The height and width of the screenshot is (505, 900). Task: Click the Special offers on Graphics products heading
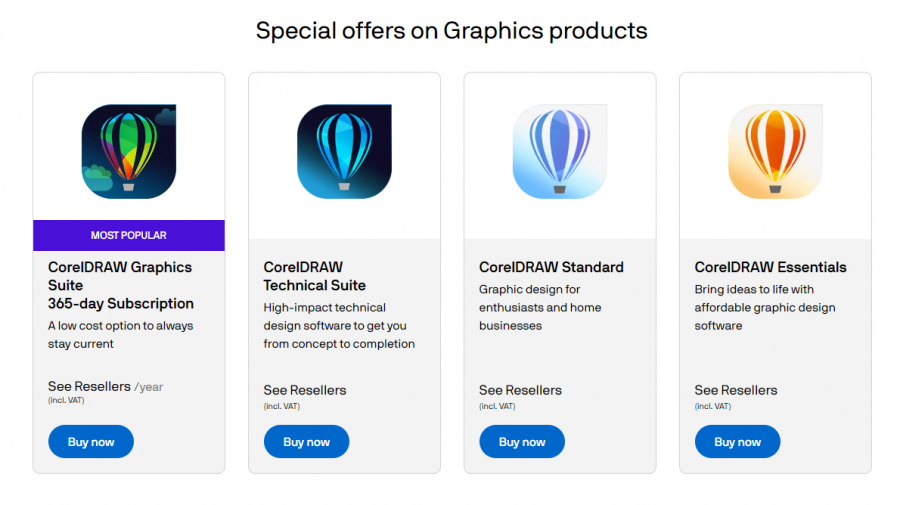click(451, 31)
